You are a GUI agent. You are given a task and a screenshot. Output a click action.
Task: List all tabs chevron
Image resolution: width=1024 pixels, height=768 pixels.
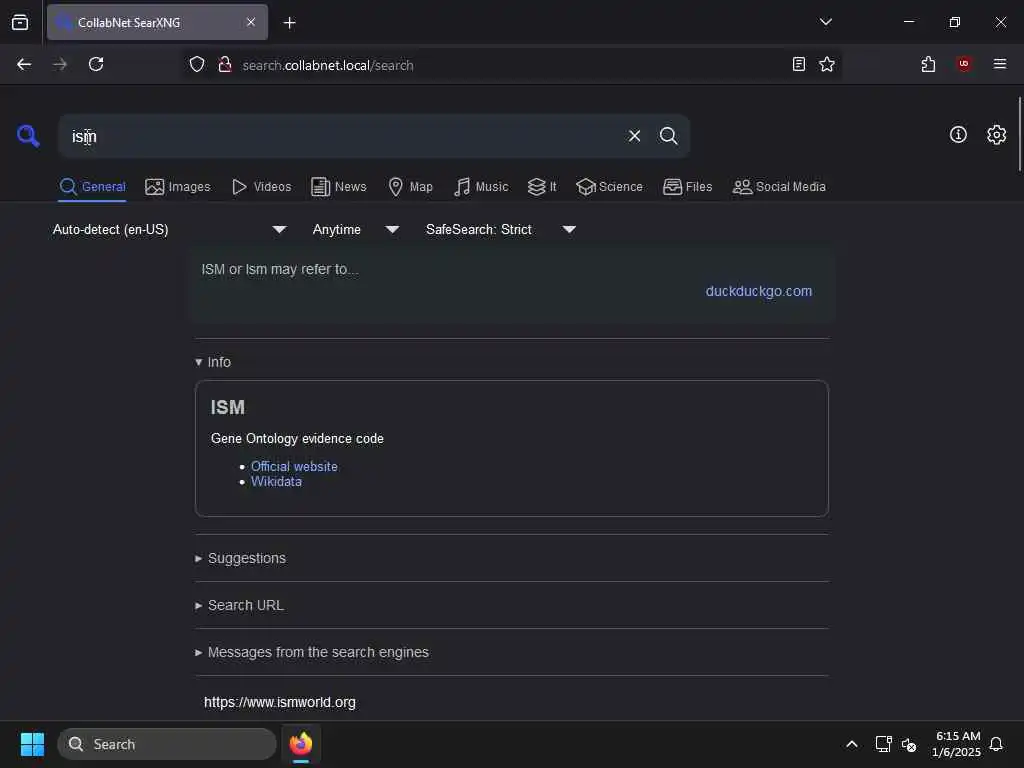(825, 22)
